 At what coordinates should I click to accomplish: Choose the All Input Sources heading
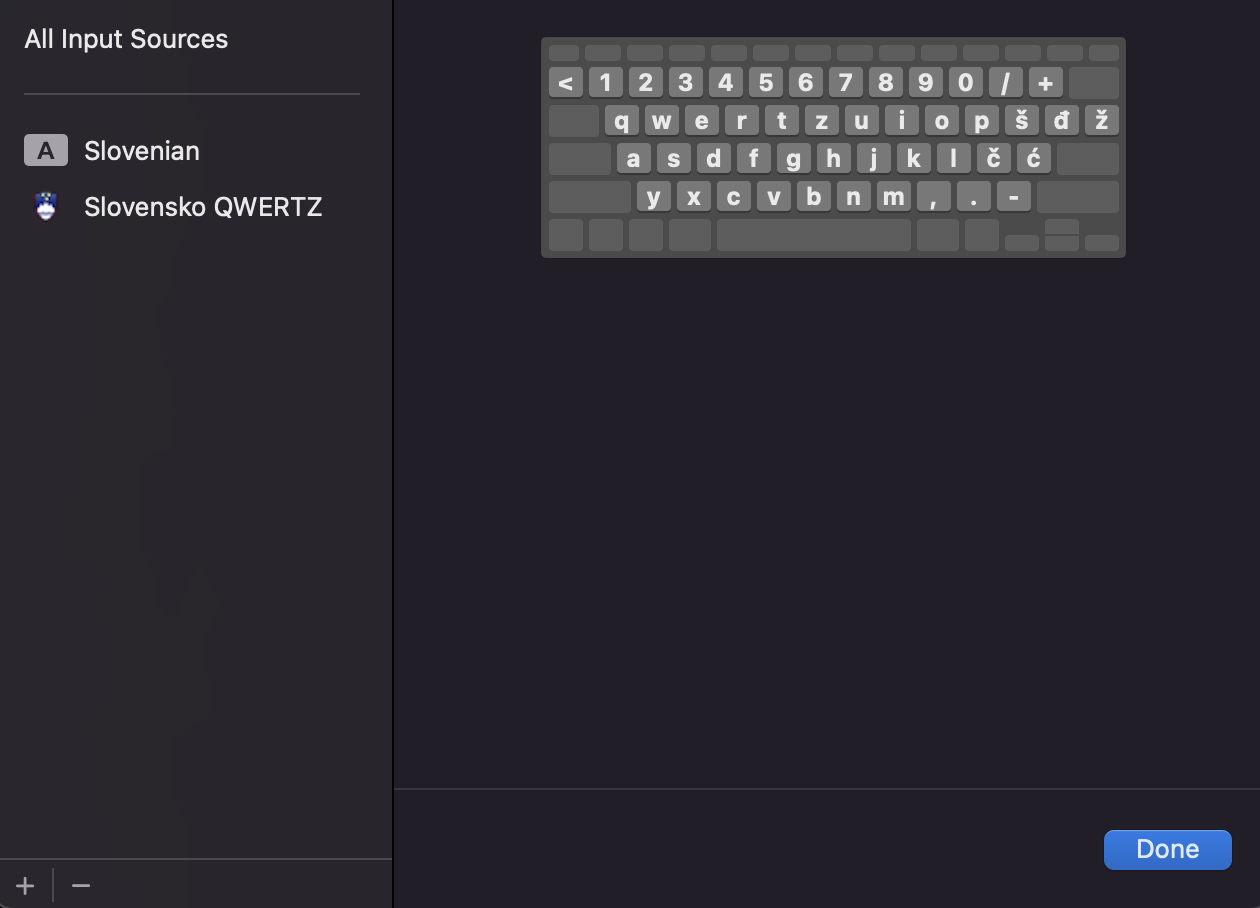126,39
